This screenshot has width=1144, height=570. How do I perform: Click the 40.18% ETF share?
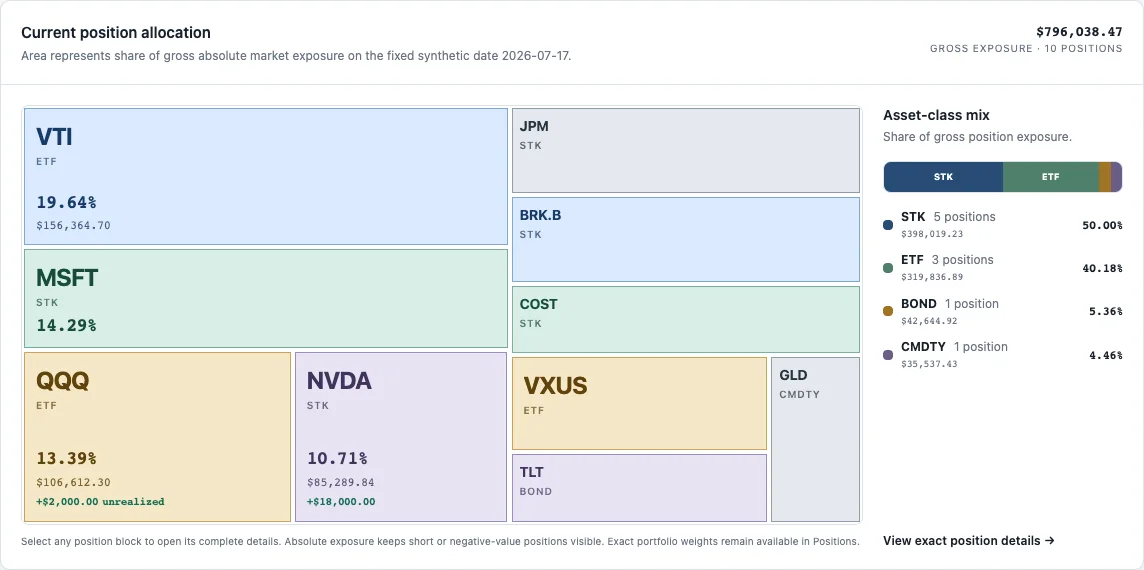pyautogui.click(x=1102, y=268)
